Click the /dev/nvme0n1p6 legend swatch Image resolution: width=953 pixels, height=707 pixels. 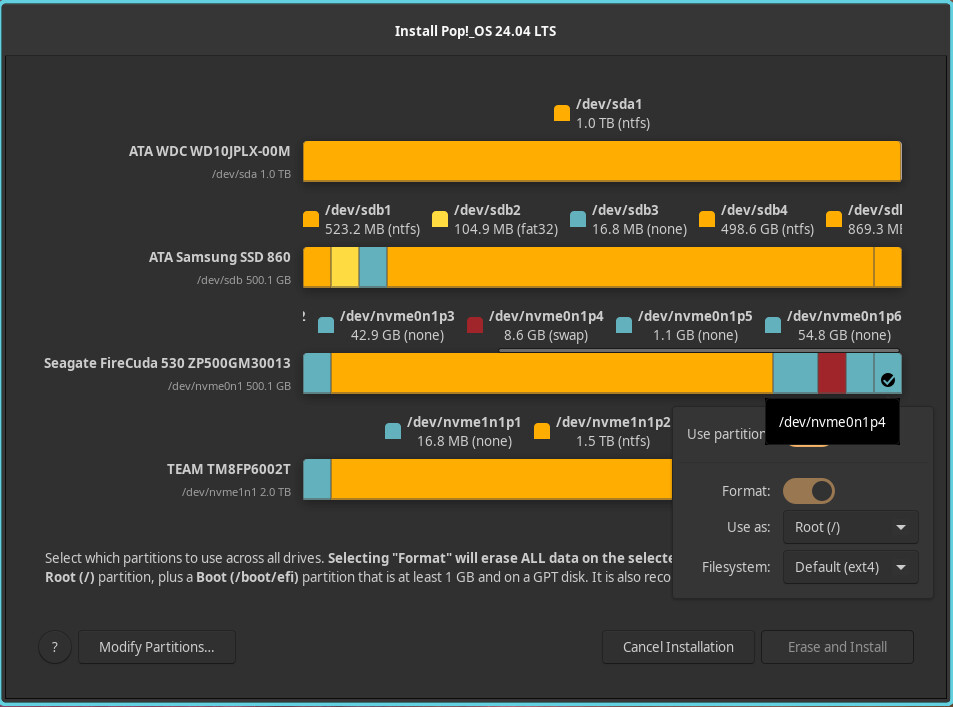coord(772,325)
